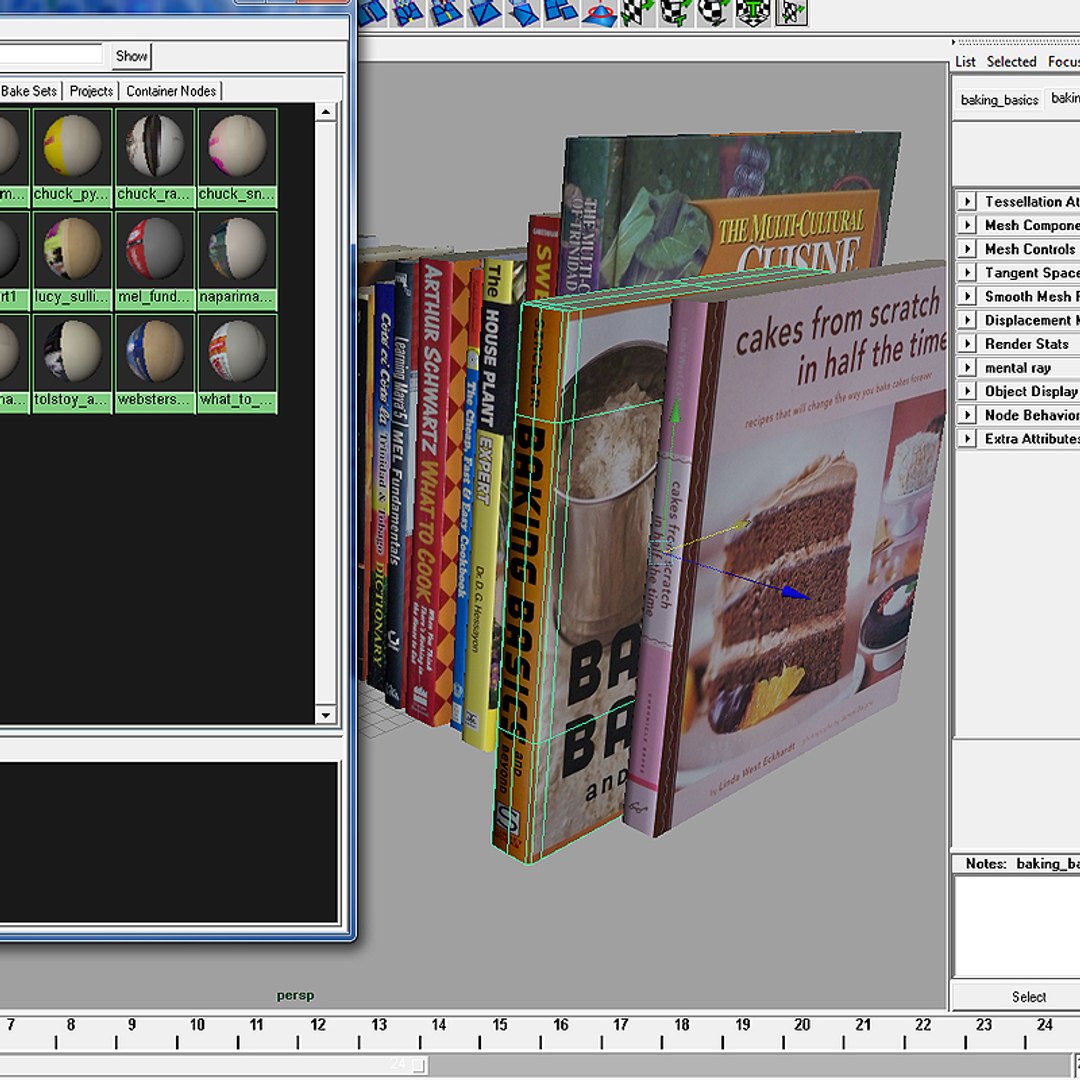
Task: Select the chuck_sn... material swatch
Action: tap(237, 156)
